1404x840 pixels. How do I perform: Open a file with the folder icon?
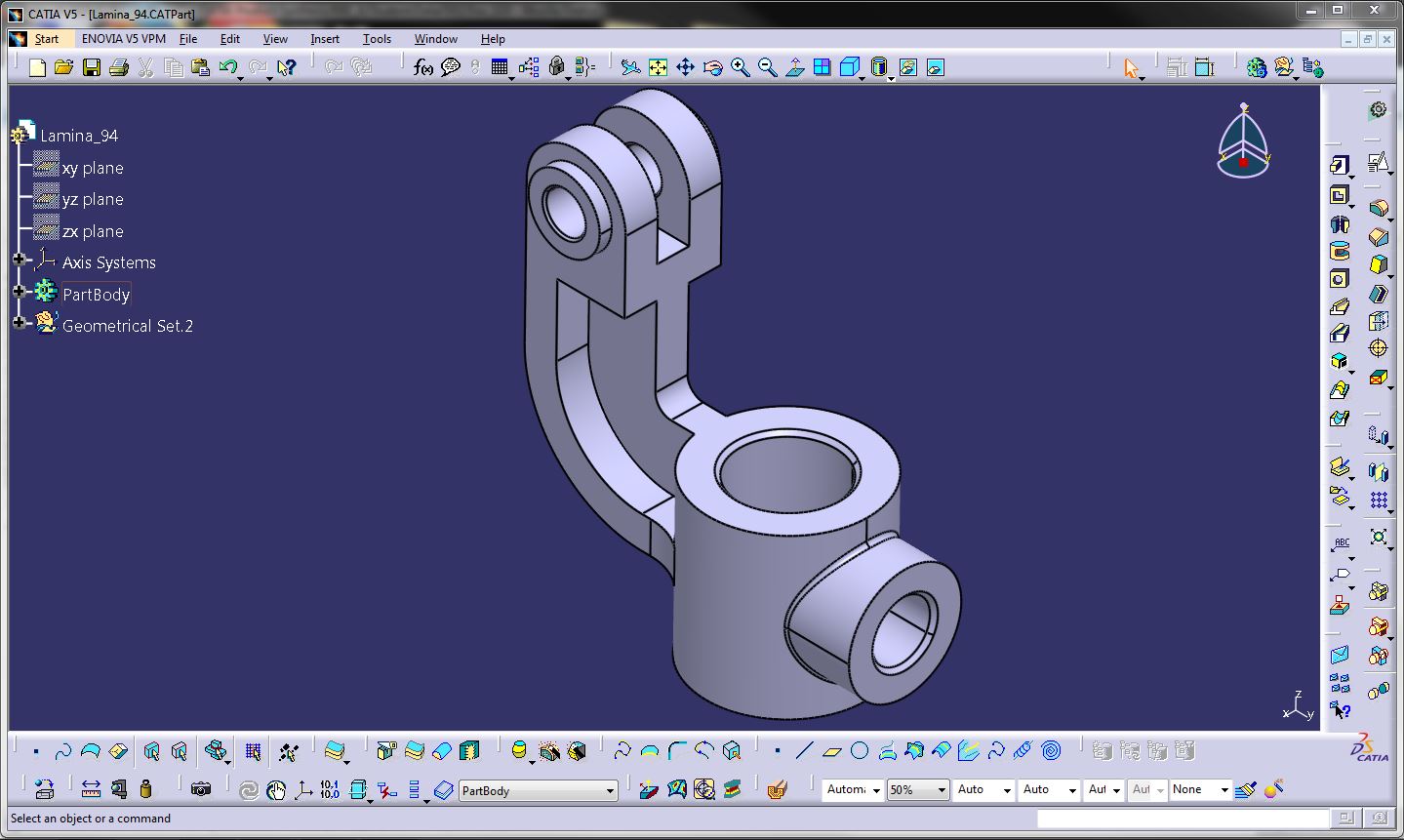click(63, 67)
